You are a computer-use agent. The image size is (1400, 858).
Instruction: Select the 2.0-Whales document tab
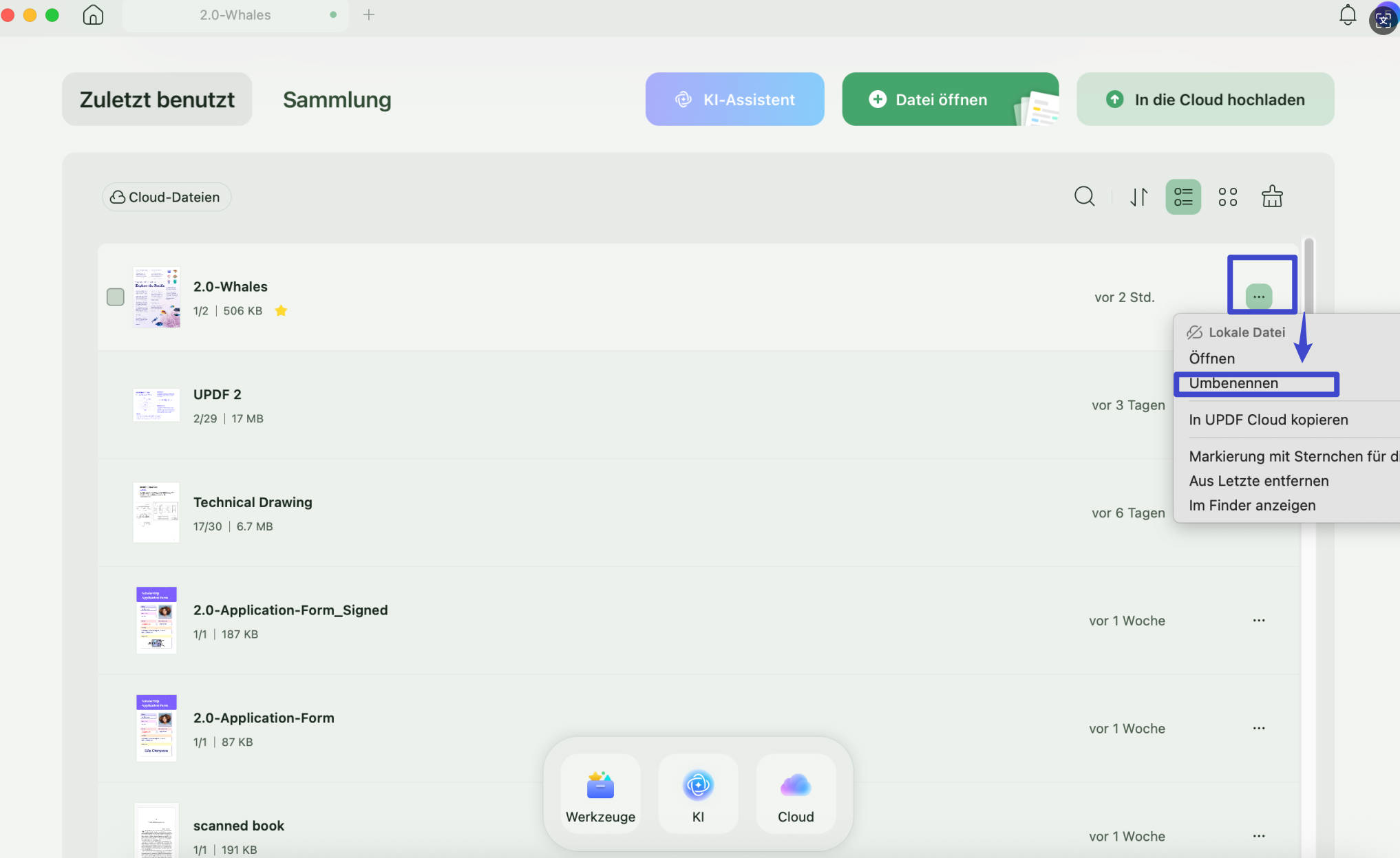click(x=235, y=15)
